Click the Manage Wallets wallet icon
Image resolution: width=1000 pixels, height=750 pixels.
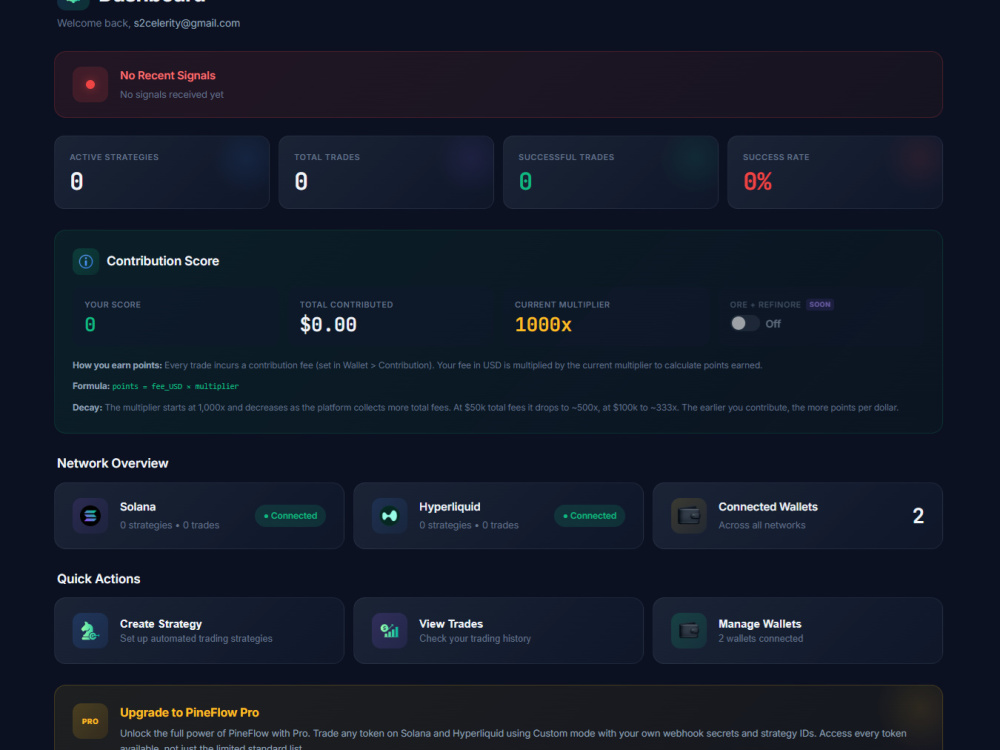[x=689, y=631]
